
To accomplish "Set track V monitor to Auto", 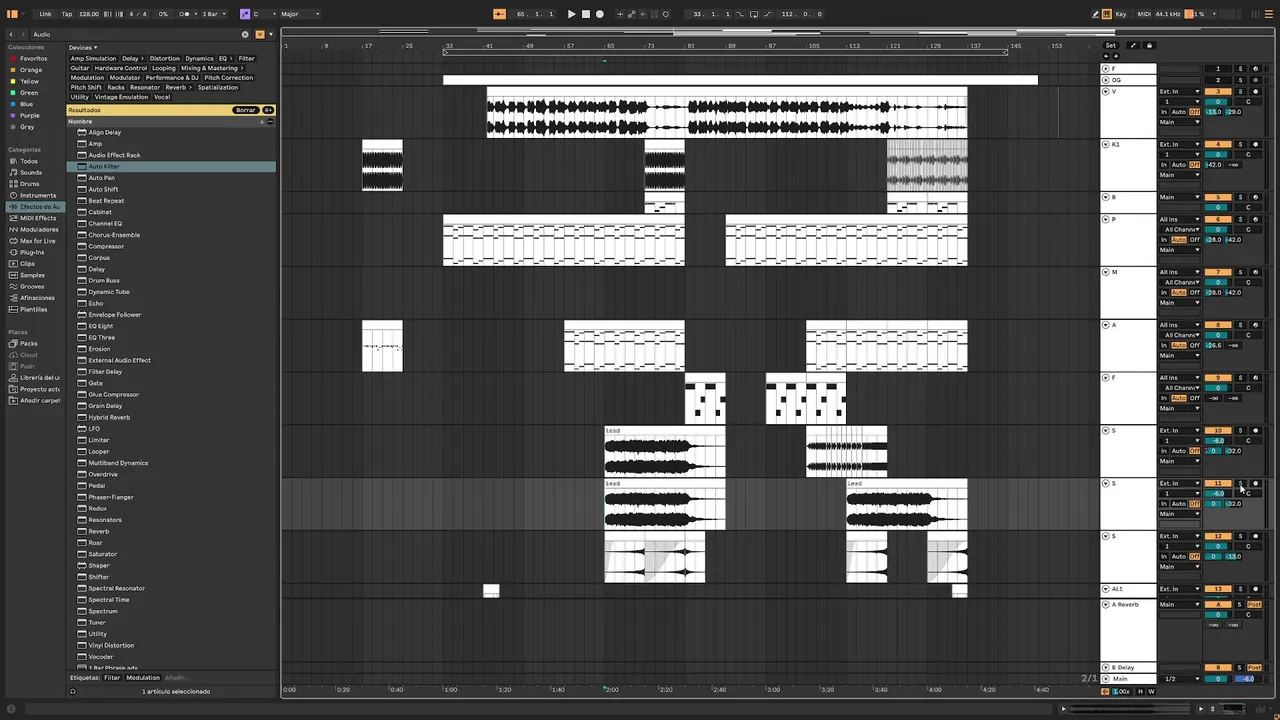I will tap(1179, 112).
